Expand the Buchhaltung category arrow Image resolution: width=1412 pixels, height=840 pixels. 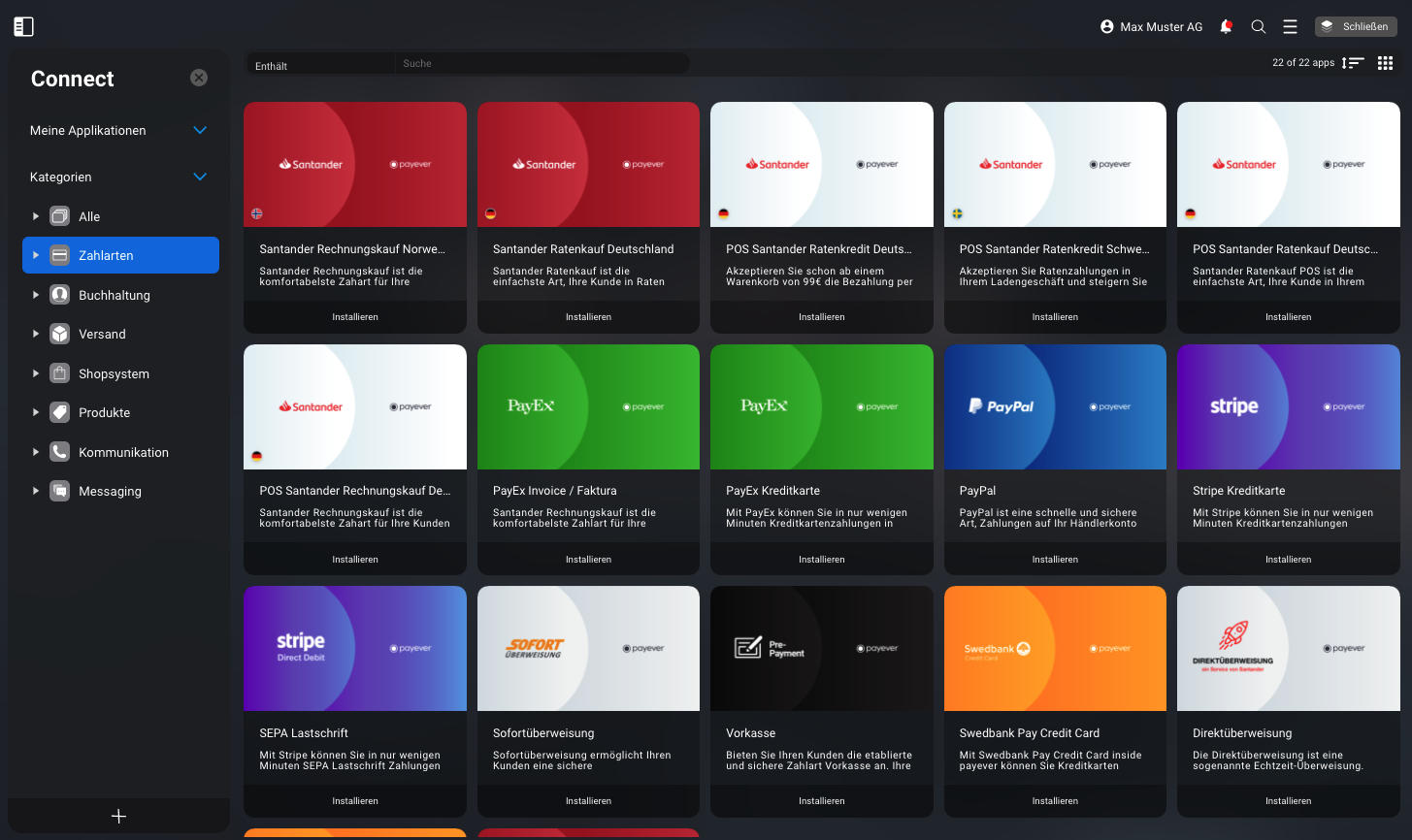(x=36, y=295)
